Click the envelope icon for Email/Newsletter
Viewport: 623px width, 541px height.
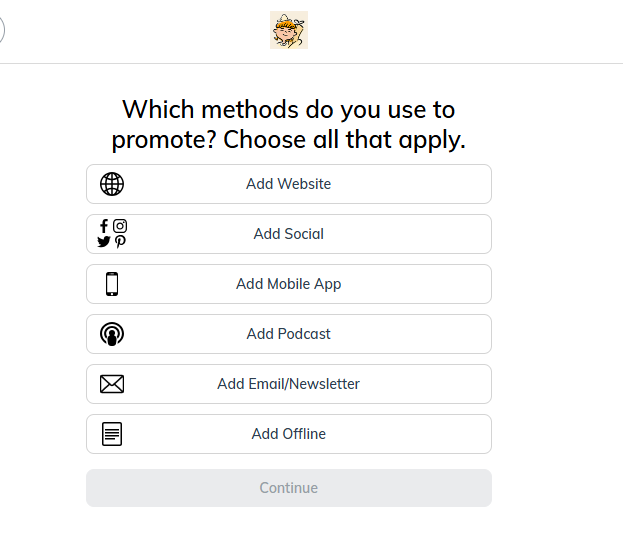[112, 384]
